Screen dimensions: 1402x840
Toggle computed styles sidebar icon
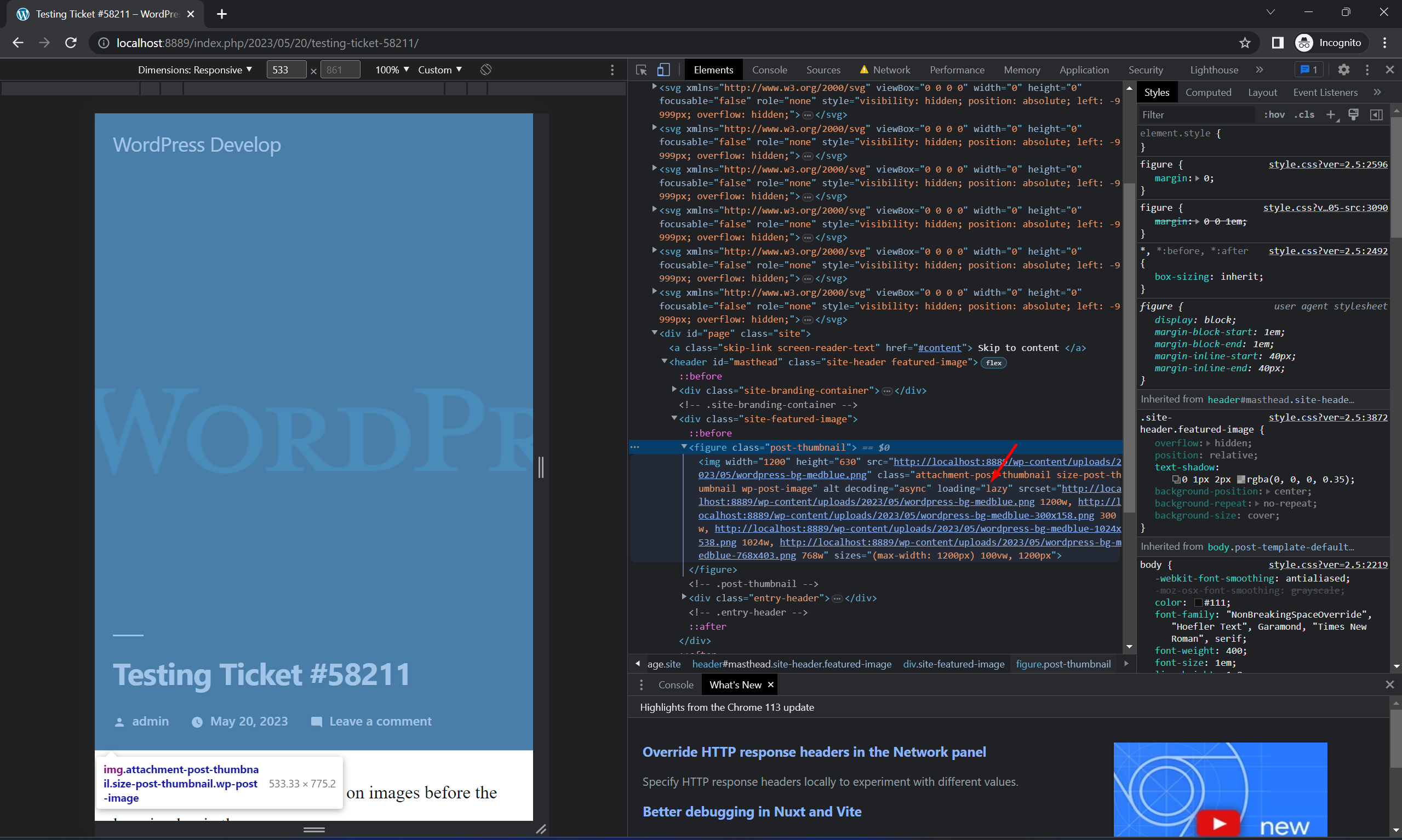click(x=1376, y=114)
